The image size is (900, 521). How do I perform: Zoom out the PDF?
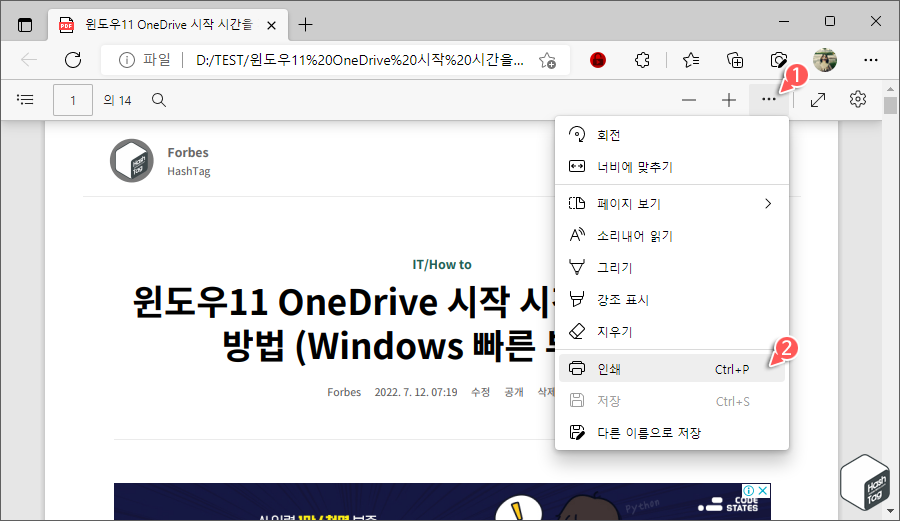tap(689, 100)
